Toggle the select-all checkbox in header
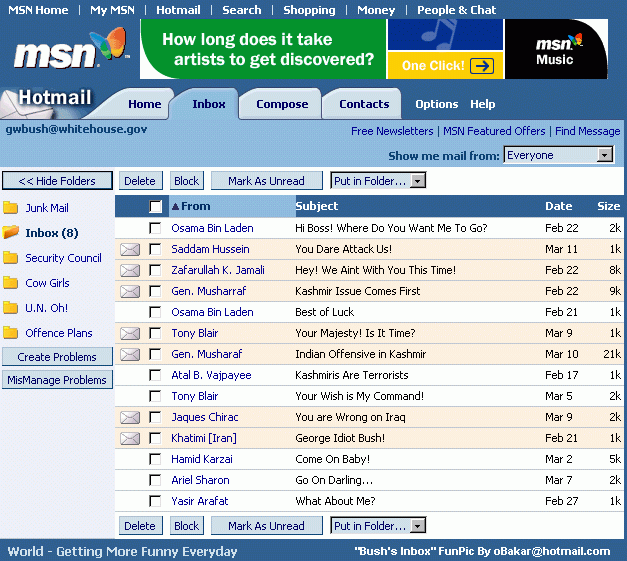The image size is (627, 561). coord(155,206)
